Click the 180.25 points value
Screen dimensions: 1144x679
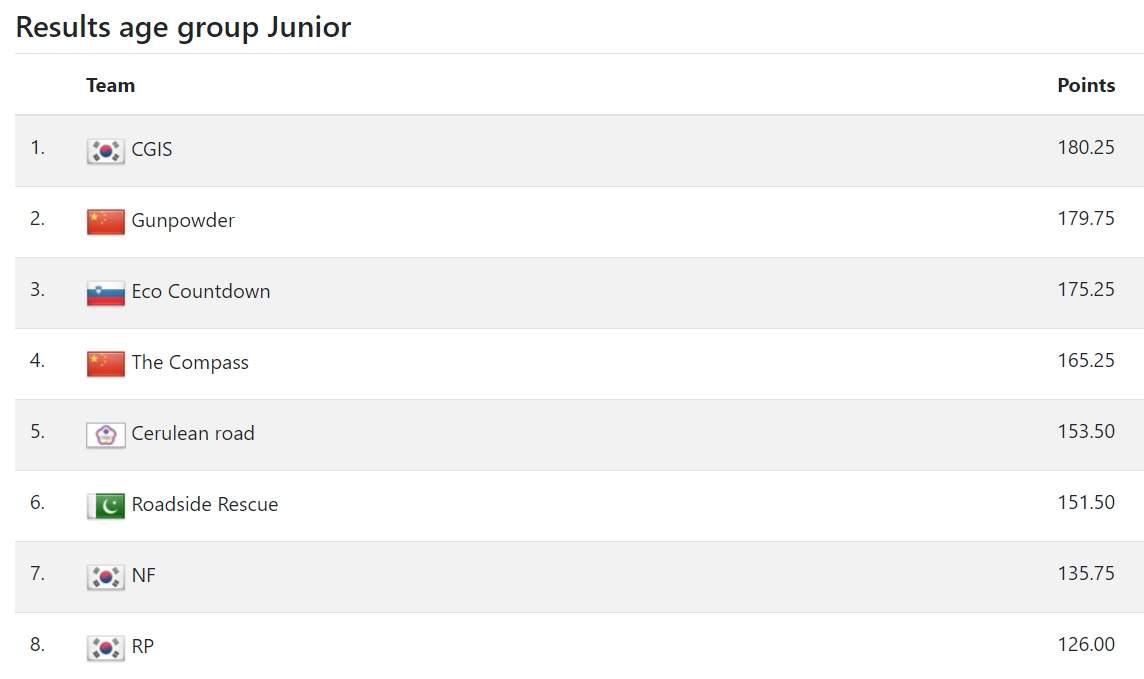tap(1086, 147)
